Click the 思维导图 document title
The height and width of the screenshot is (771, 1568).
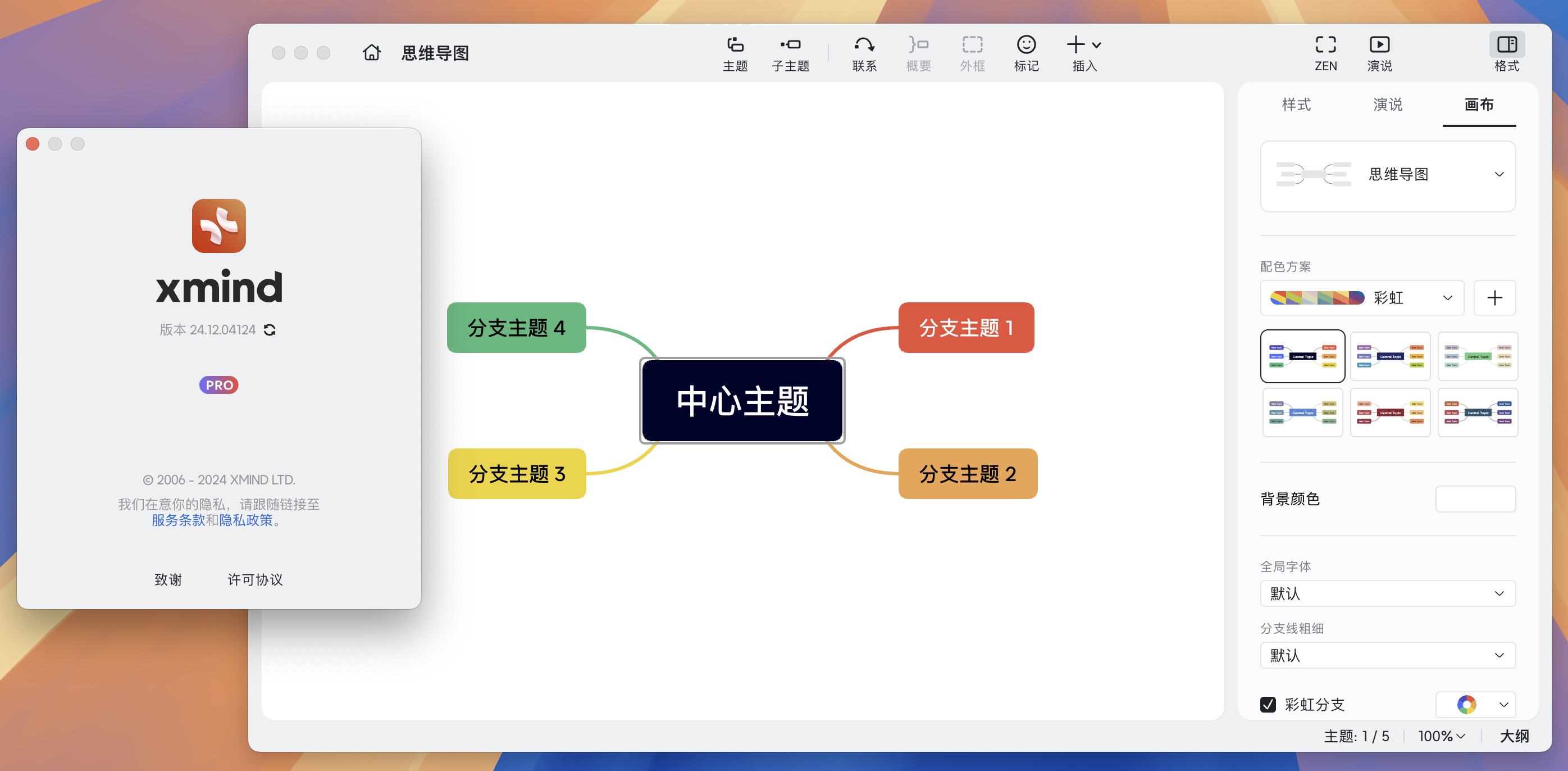(x=435, y=53)
